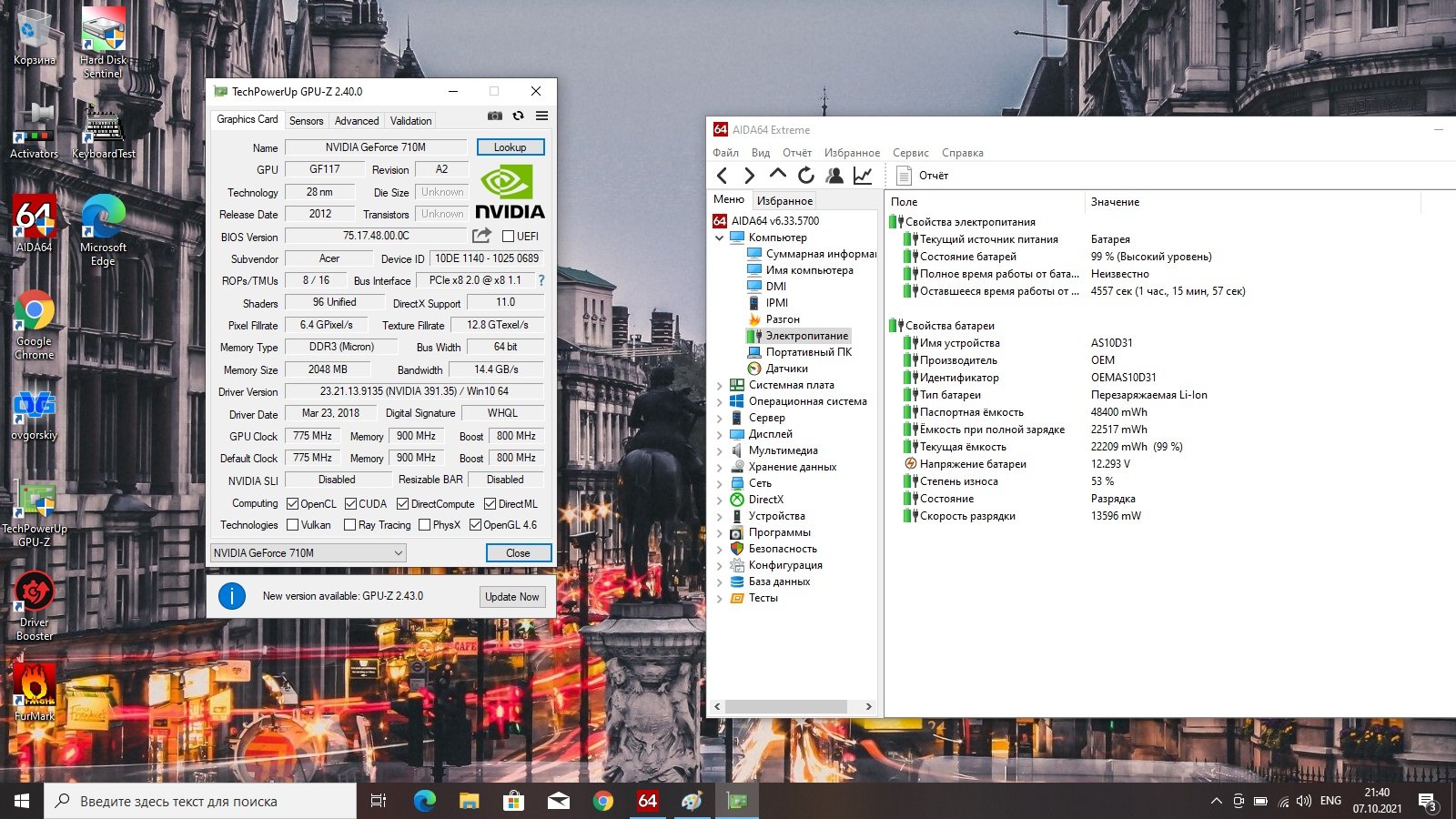The width and height of the screenshot is (1456, 819).
Task: Open the Сервис menu in AIDA64
Action: point(910,153)
